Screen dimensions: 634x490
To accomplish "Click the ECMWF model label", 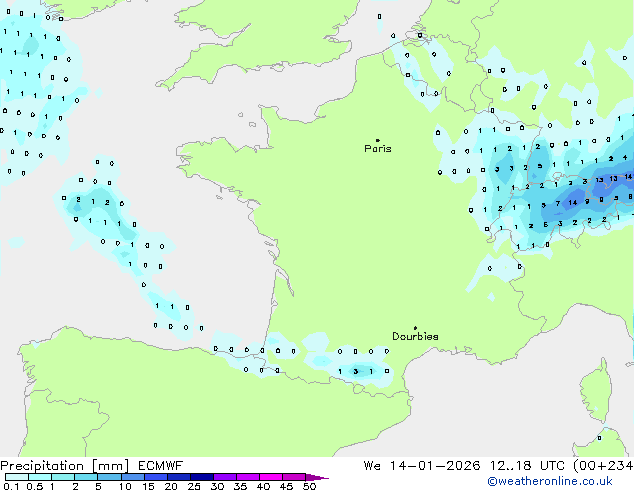I will click(x=161, y=466).
